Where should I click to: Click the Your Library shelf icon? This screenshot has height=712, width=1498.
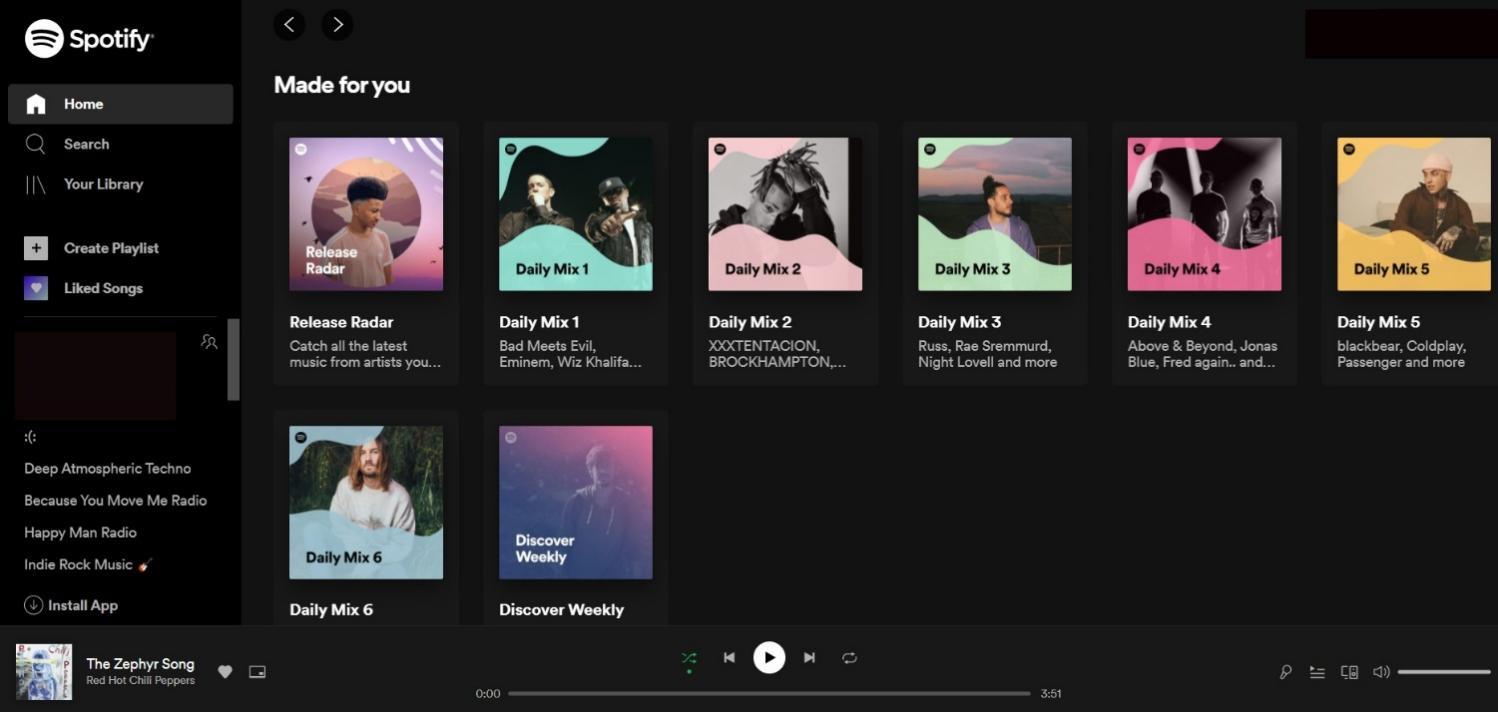pos(36,184)
